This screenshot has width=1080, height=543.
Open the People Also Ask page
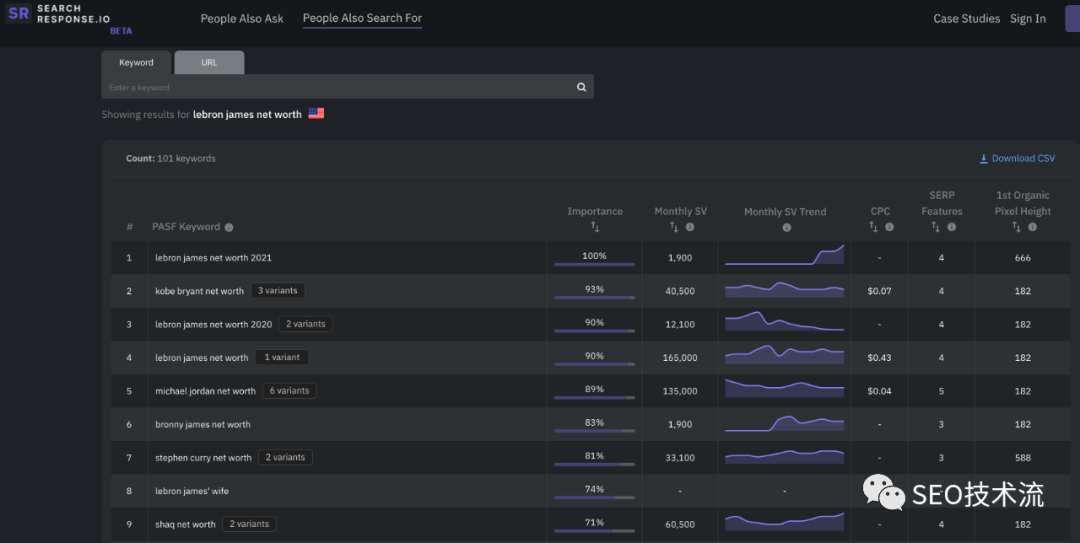point(242,19)
